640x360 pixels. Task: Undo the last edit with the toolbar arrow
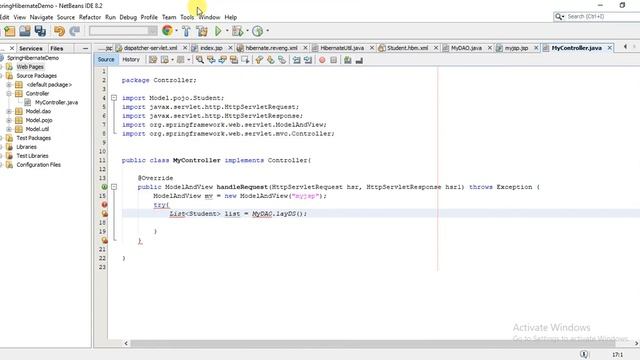pos(59,31)
